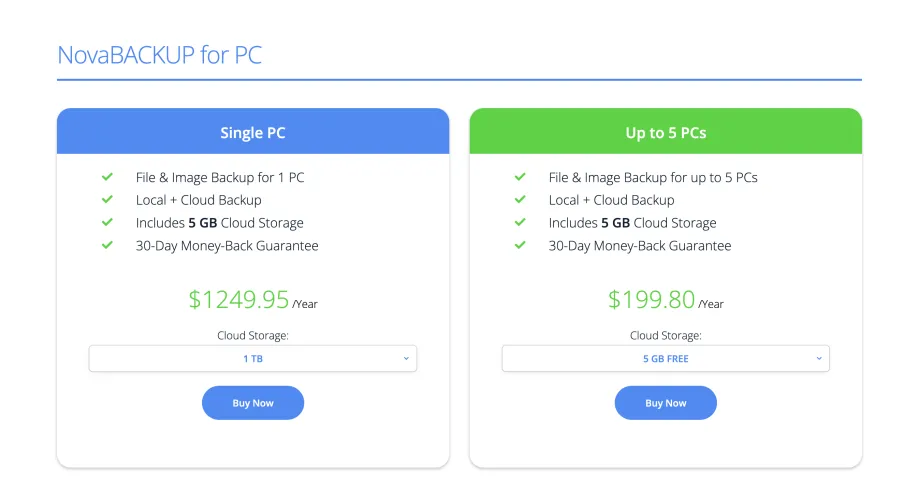The width and height of the screenshot is (904, 500).
Task: Click checkmark by 5 PCs plan Local + Cloud Backup
Action: 520,200
